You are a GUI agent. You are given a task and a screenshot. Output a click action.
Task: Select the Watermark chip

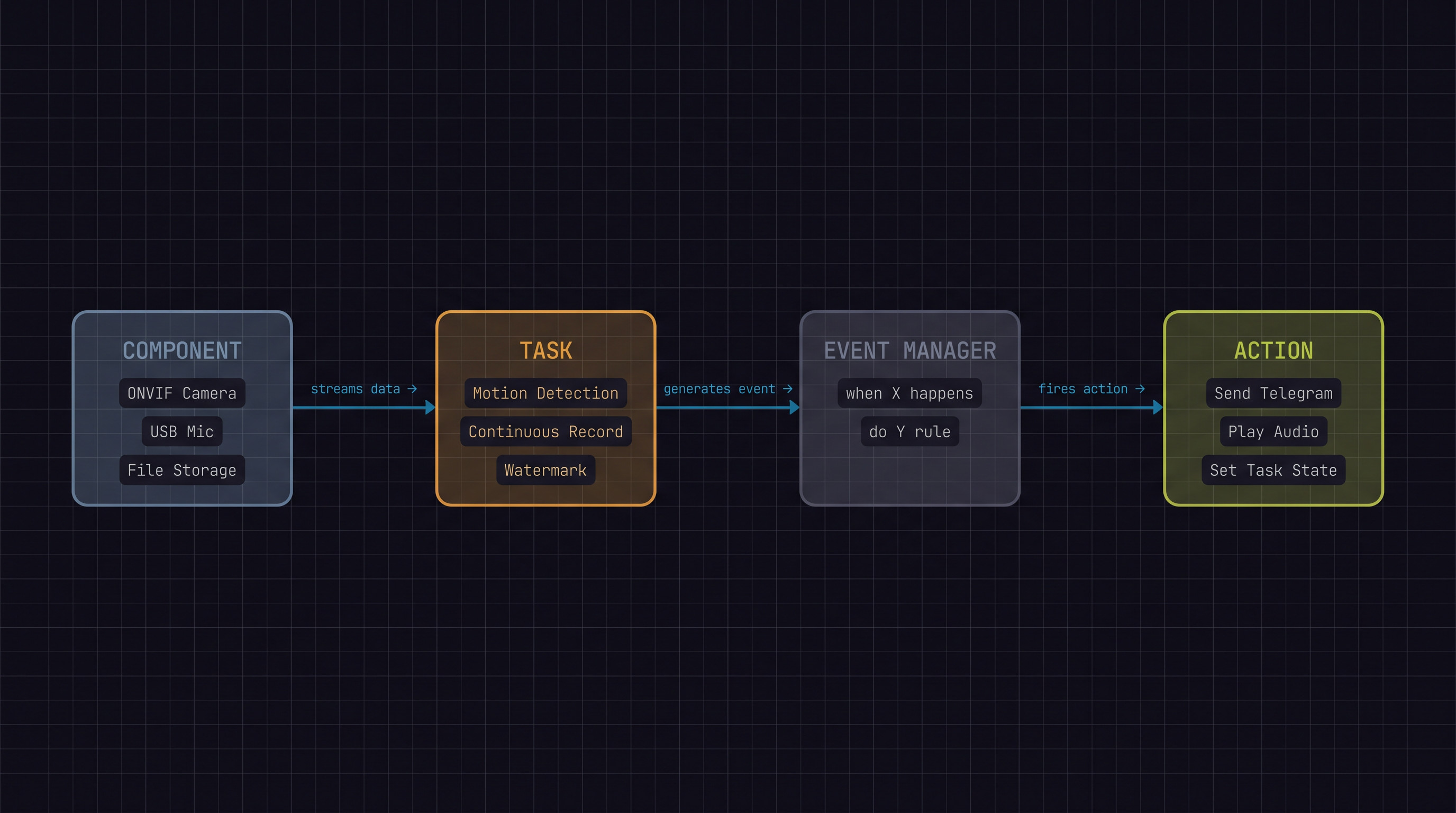point(546,470)
